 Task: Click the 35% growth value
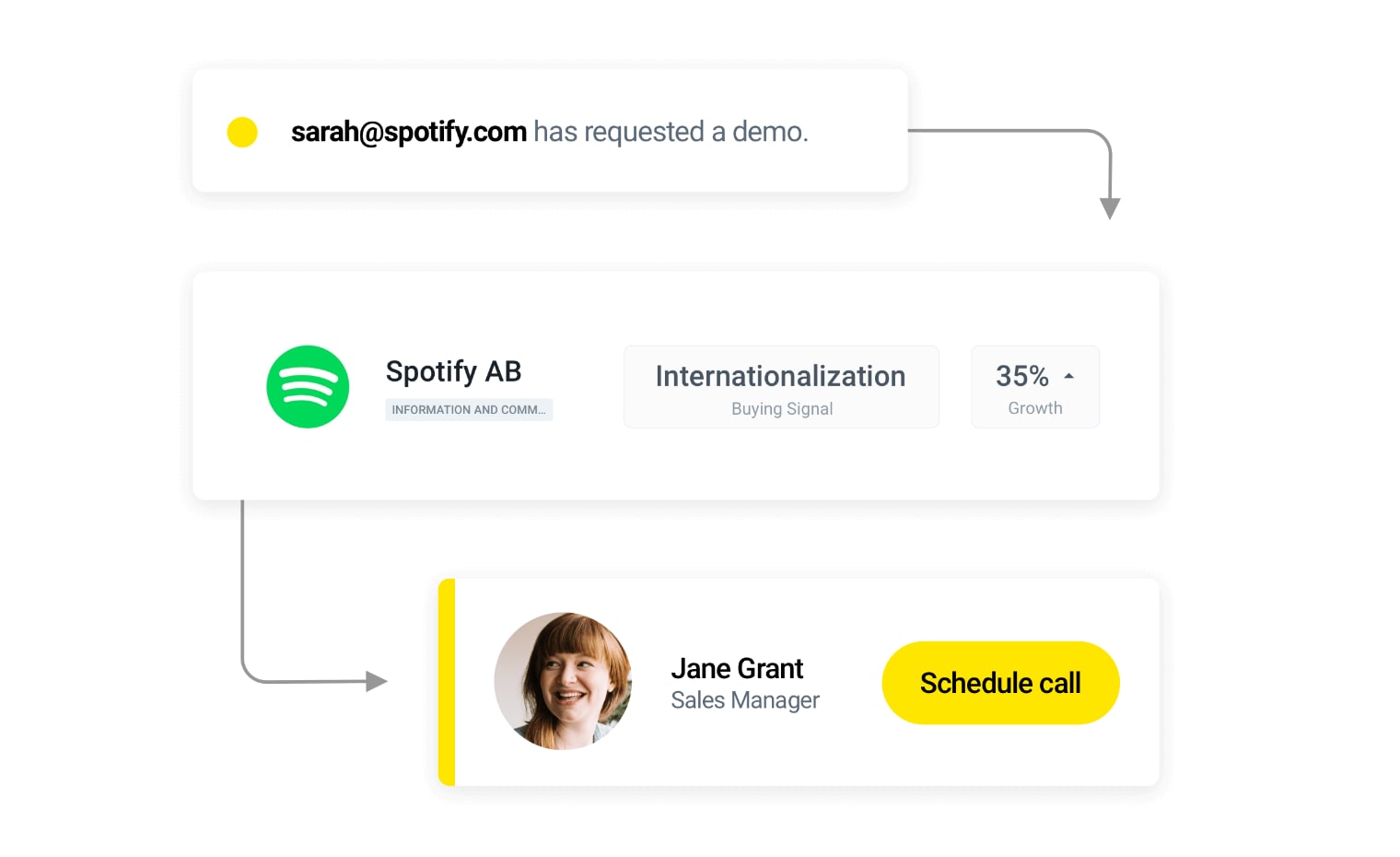tap(1021, 376)
